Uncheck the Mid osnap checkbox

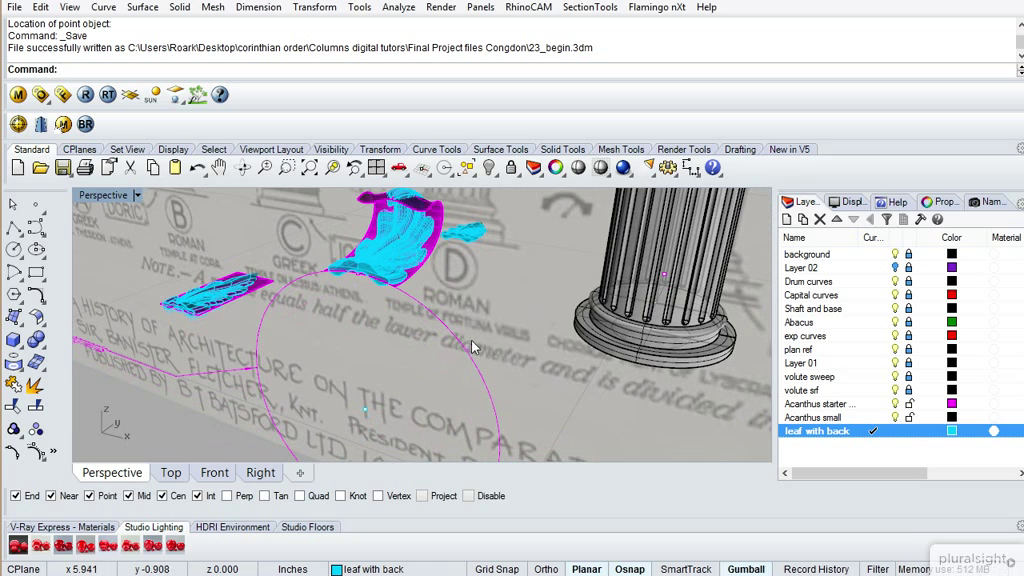tap(129, 496)
